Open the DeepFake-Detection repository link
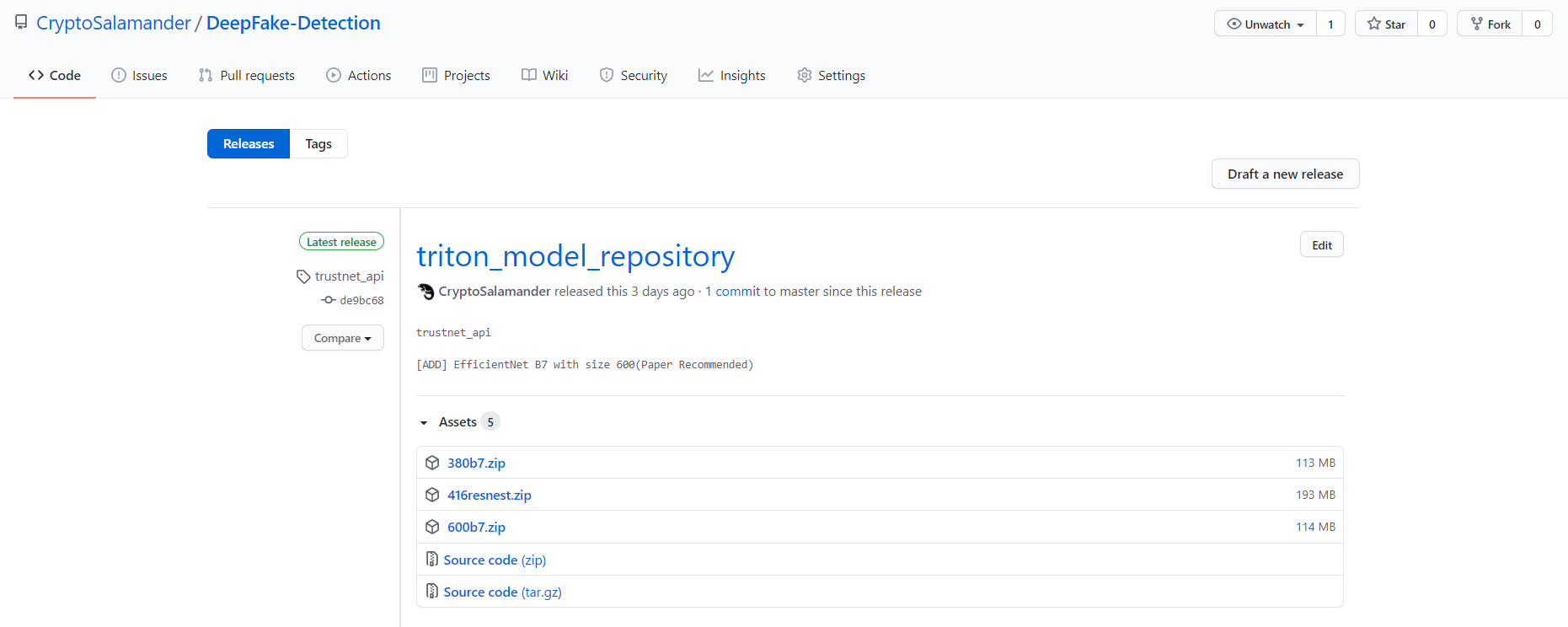Viewport: 1568px width, 627px height. point(293,23)
